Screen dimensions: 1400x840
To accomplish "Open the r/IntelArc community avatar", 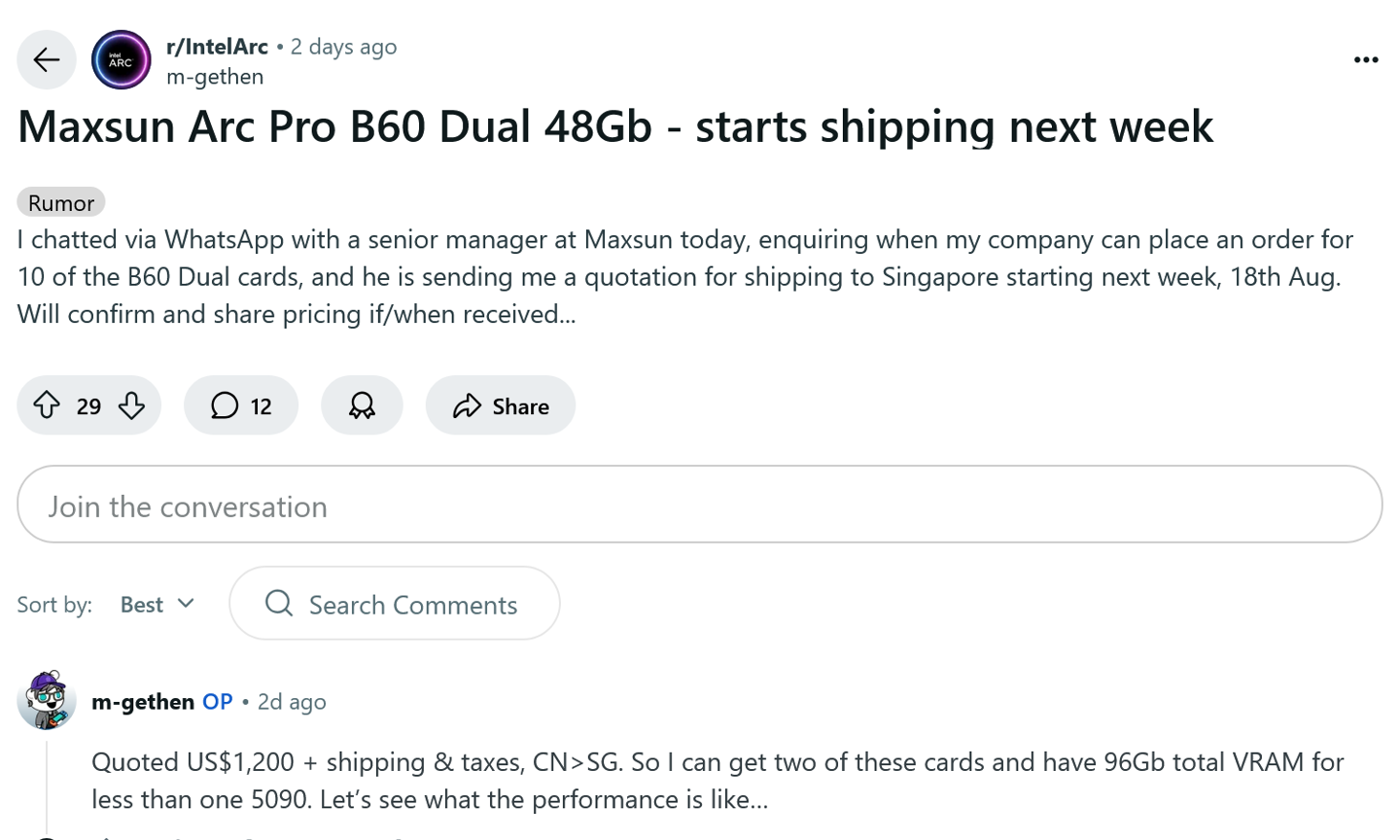I will point(122,60).
